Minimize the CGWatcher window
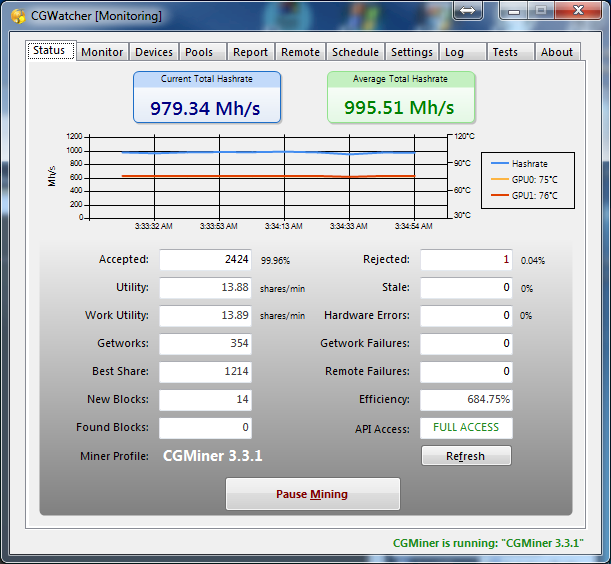611x564 pixels. (x=514, y=11)
